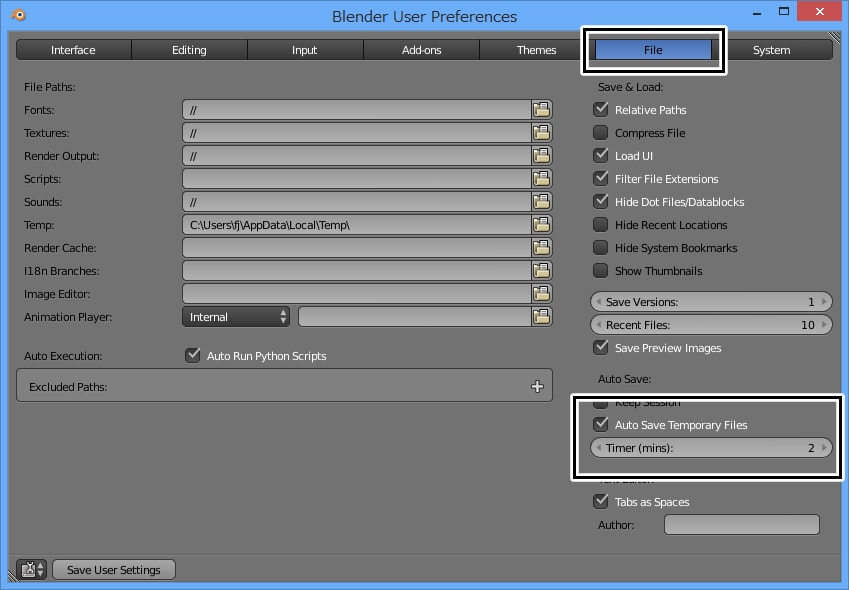849x590 pixels.
Task: Toggle Tabs as Spaces checkbox
Action: [x=600, y=501]
